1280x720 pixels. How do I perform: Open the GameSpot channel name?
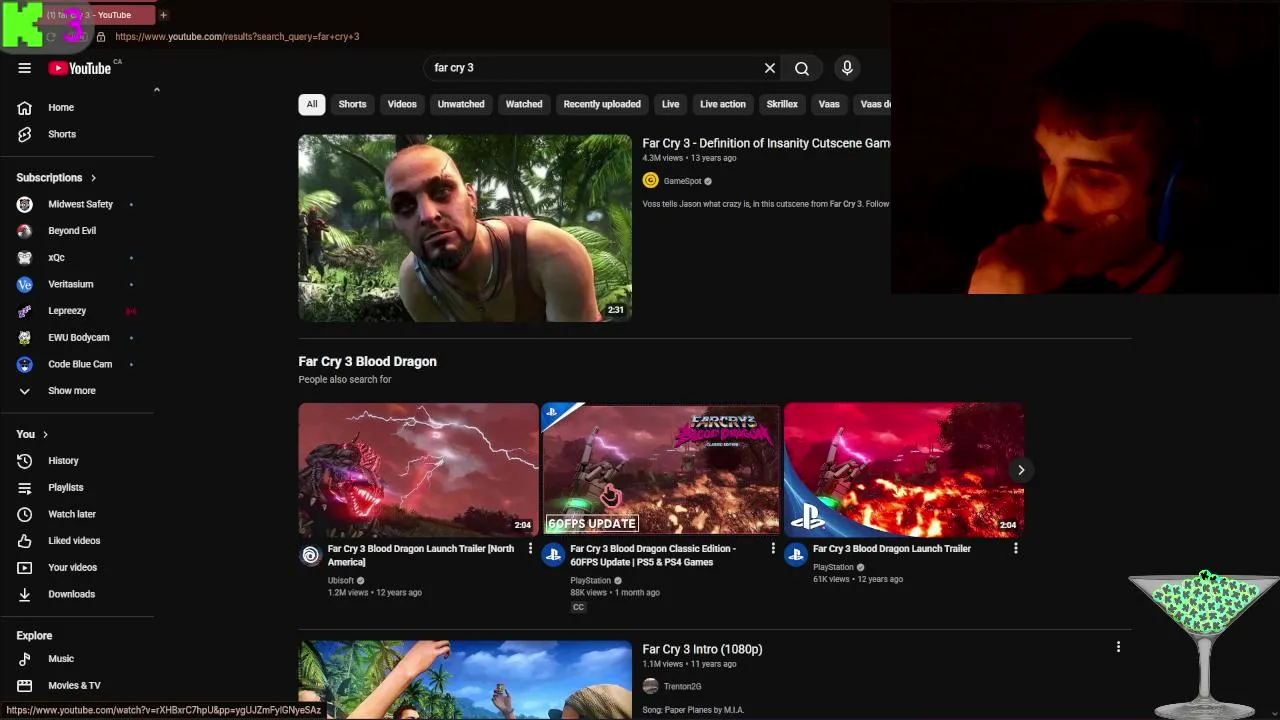(x=682, y=181)
